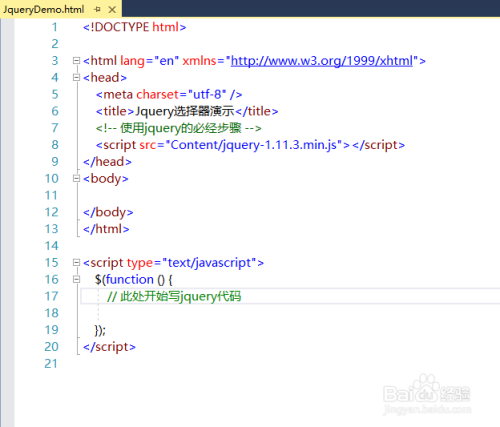Click the }); closing line
This screenshot has height=427, width=500.
[x=100, y=330]
